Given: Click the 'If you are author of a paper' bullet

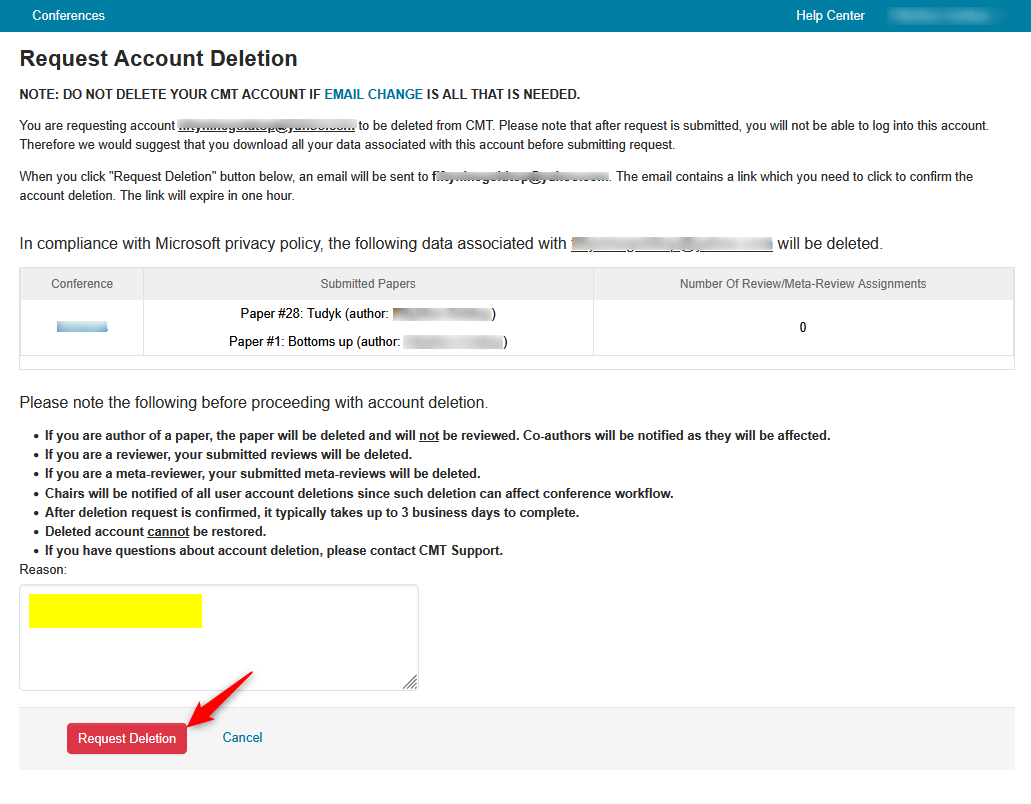Looking at the screenshot, I should (x=437, y=435).
